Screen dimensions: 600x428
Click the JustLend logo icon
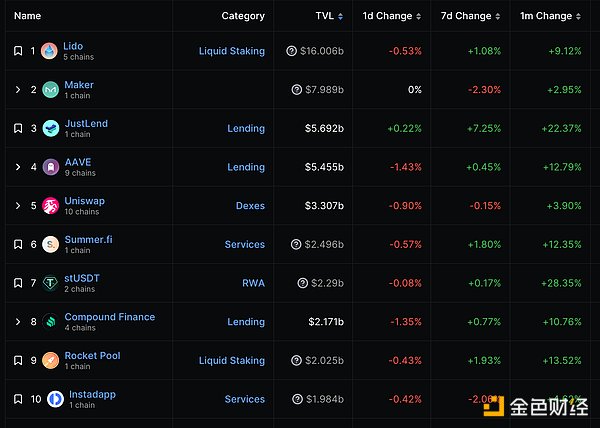[49, 128]
